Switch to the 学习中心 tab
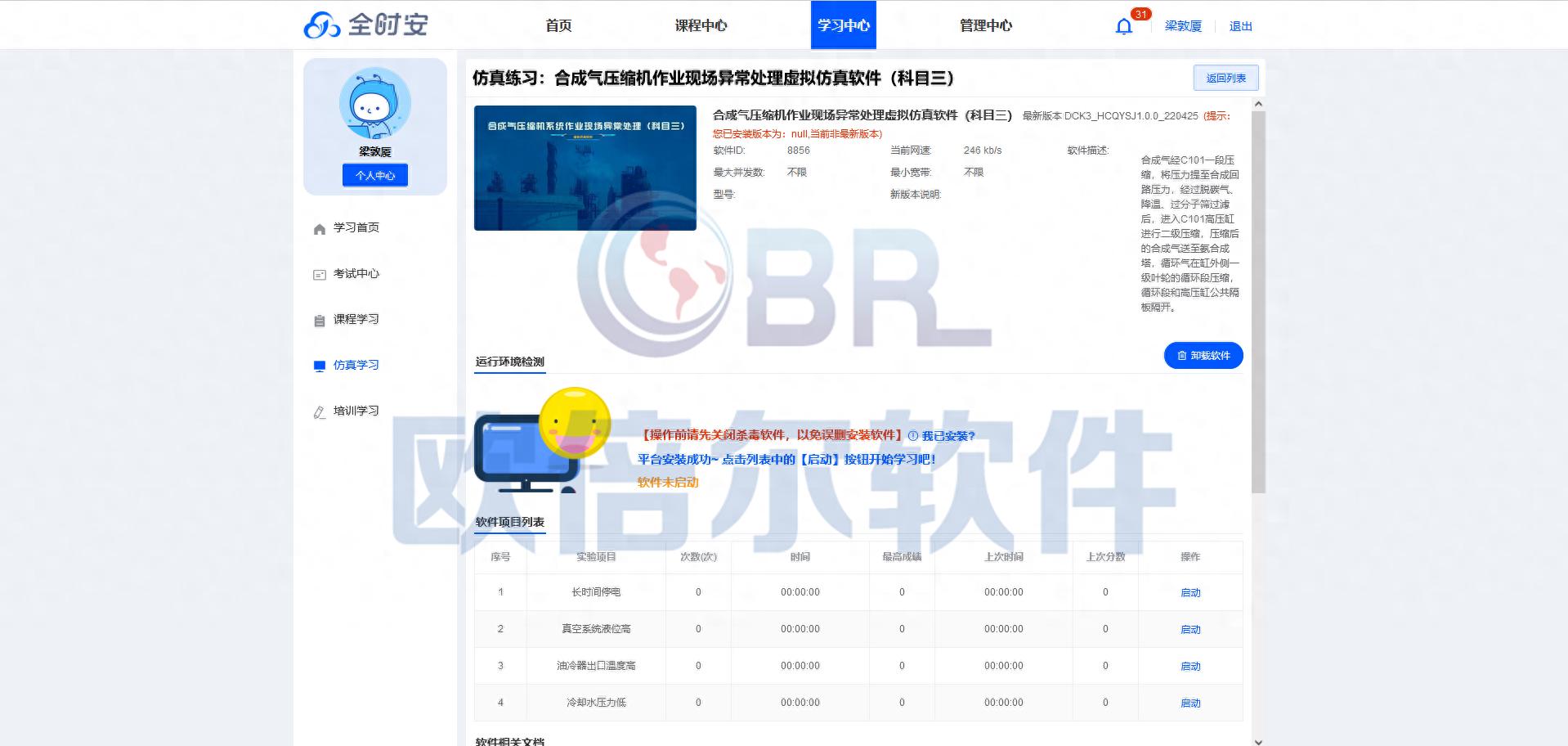Screen dimensions: 1568x746 [843, 25]
